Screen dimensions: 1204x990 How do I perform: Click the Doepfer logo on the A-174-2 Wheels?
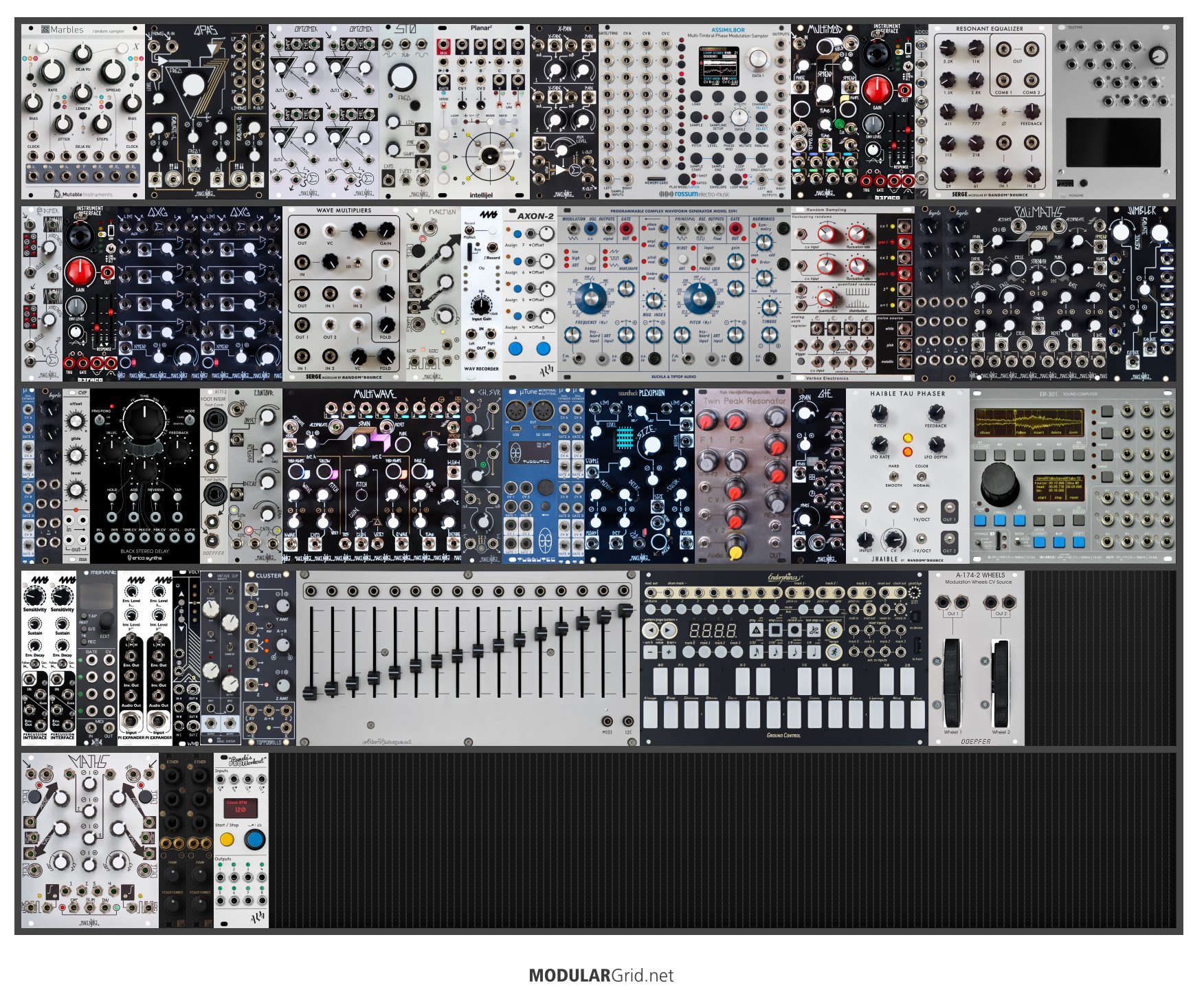(x=976, y=740)
